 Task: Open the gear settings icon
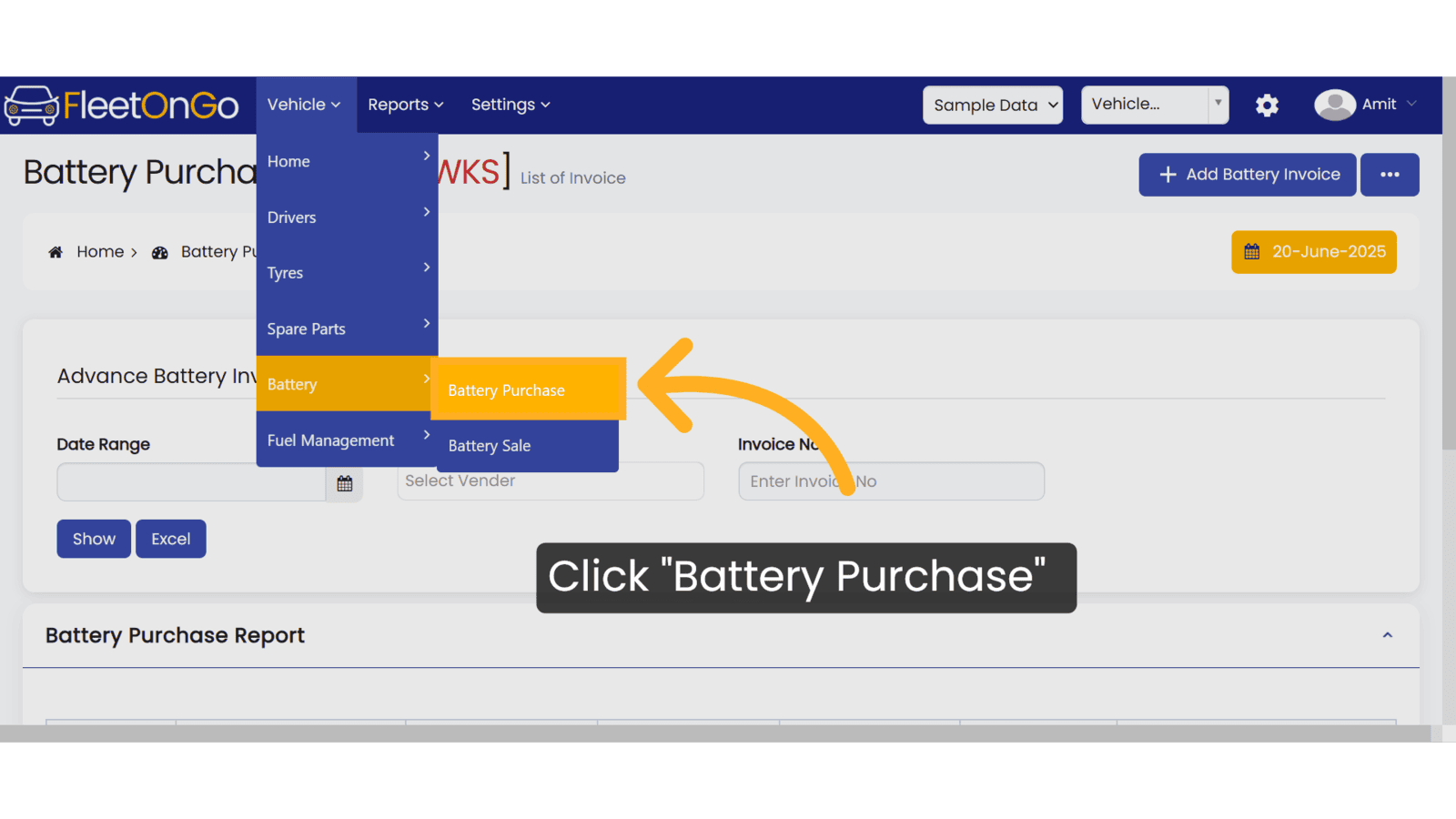(x=1267, y=106)
